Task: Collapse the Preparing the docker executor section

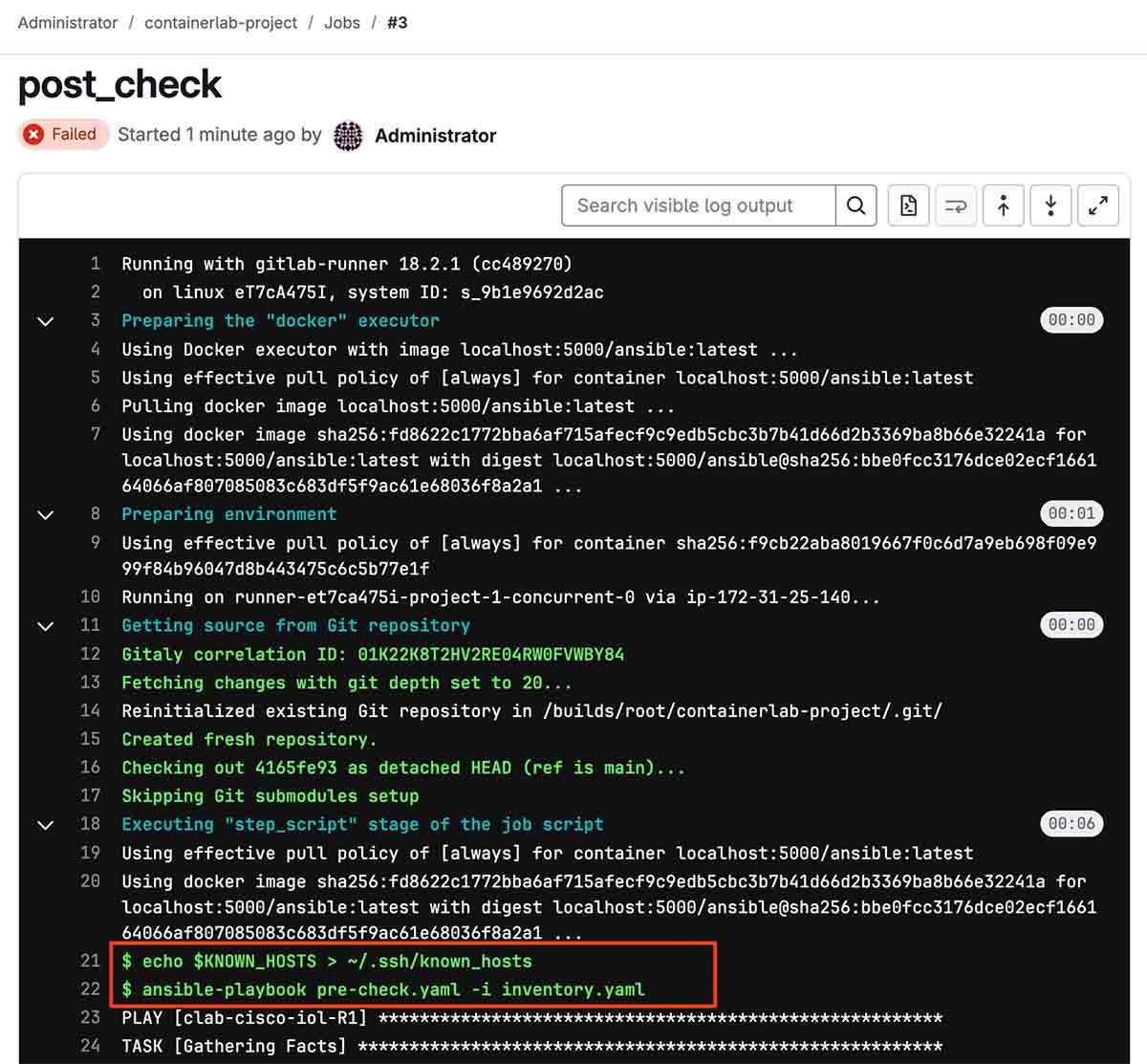Action: click(45, 321)
